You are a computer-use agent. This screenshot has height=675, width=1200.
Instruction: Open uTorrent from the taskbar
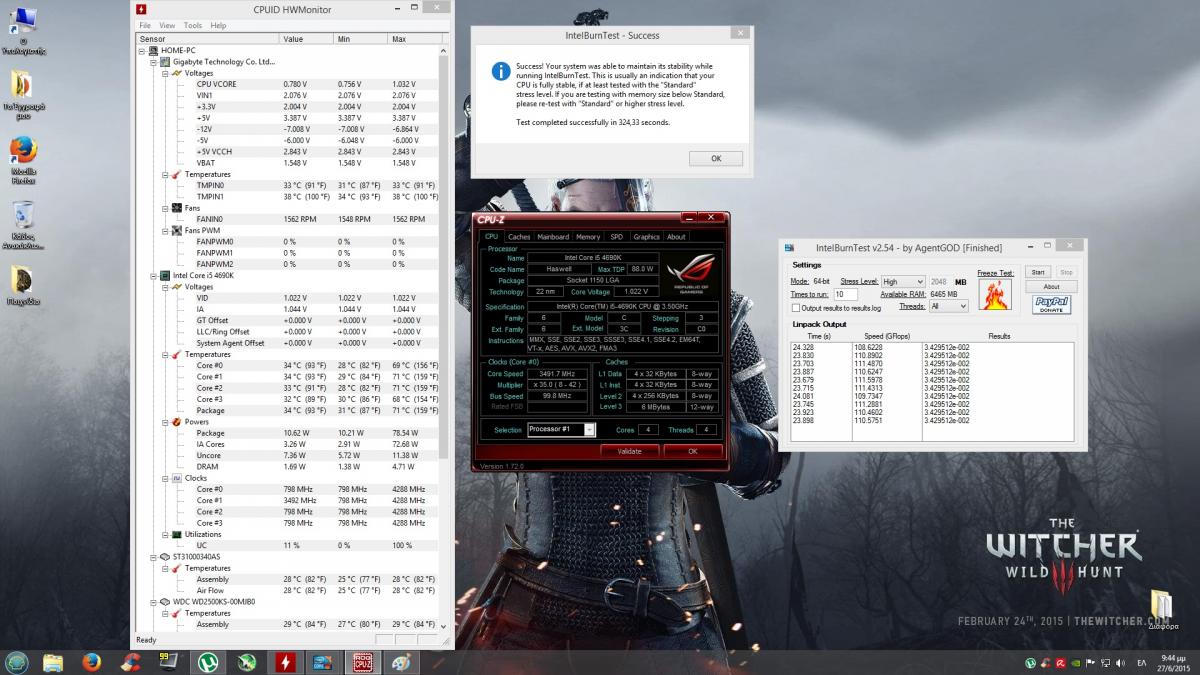(x=209, y=662)
